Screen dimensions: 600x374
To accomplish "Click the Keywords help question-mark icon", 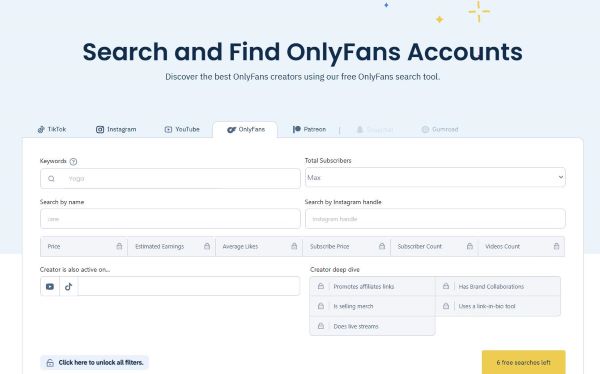I will [x=73, y=162].
